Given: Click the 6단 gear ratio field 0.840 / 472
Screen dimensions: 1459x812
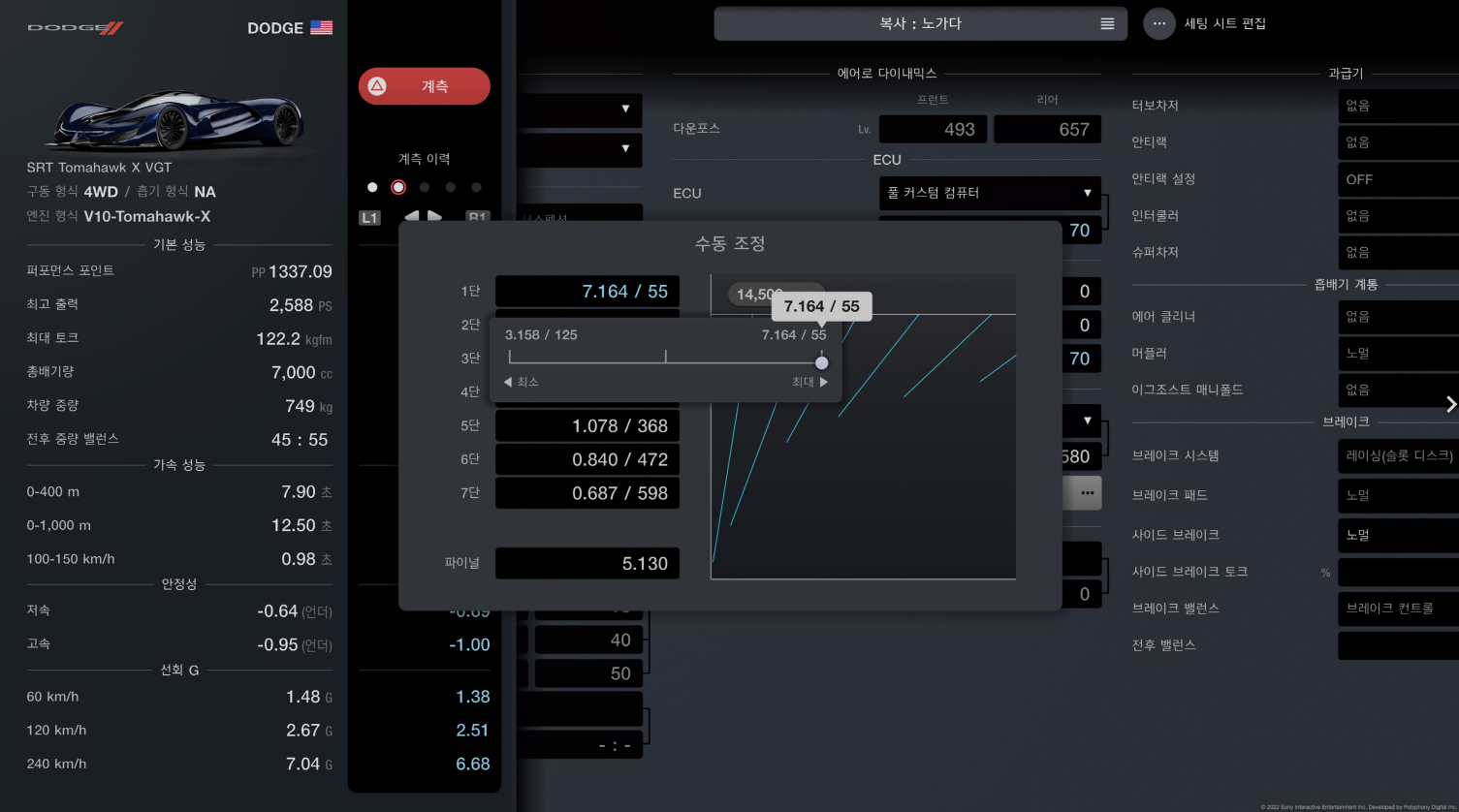Looking at the screenshot, I should click(587, 459).
